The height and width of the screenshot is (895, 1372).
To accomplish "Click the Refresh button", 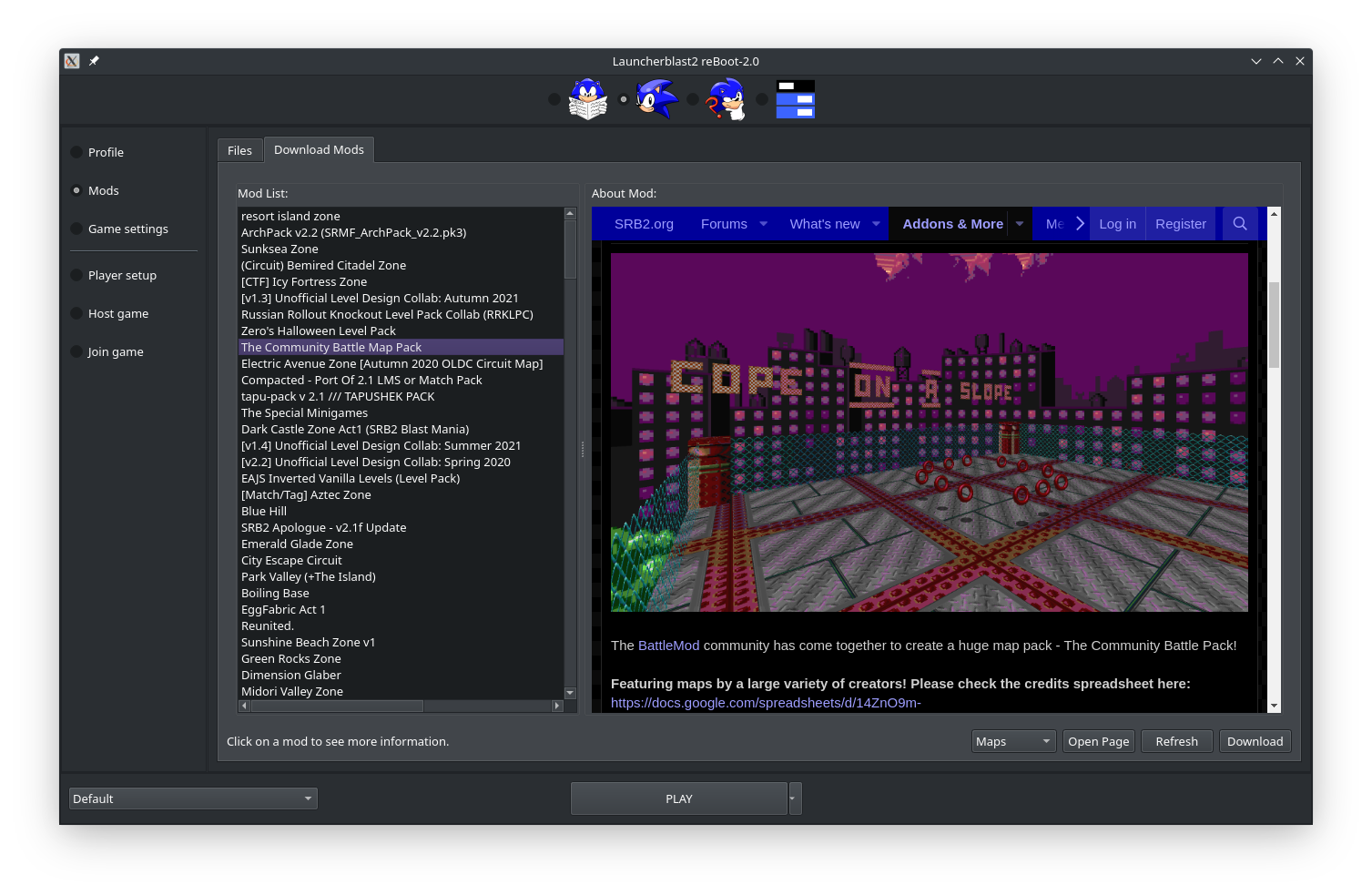I will point(1177,741).
